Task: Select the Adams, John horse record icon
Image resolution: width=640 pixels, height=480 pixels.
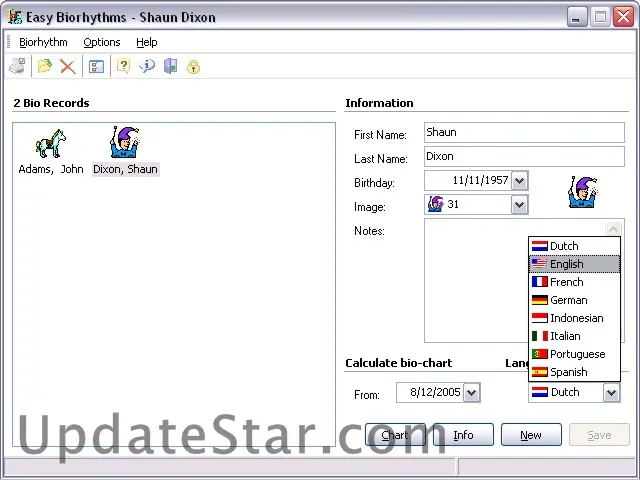Action: 51,144
